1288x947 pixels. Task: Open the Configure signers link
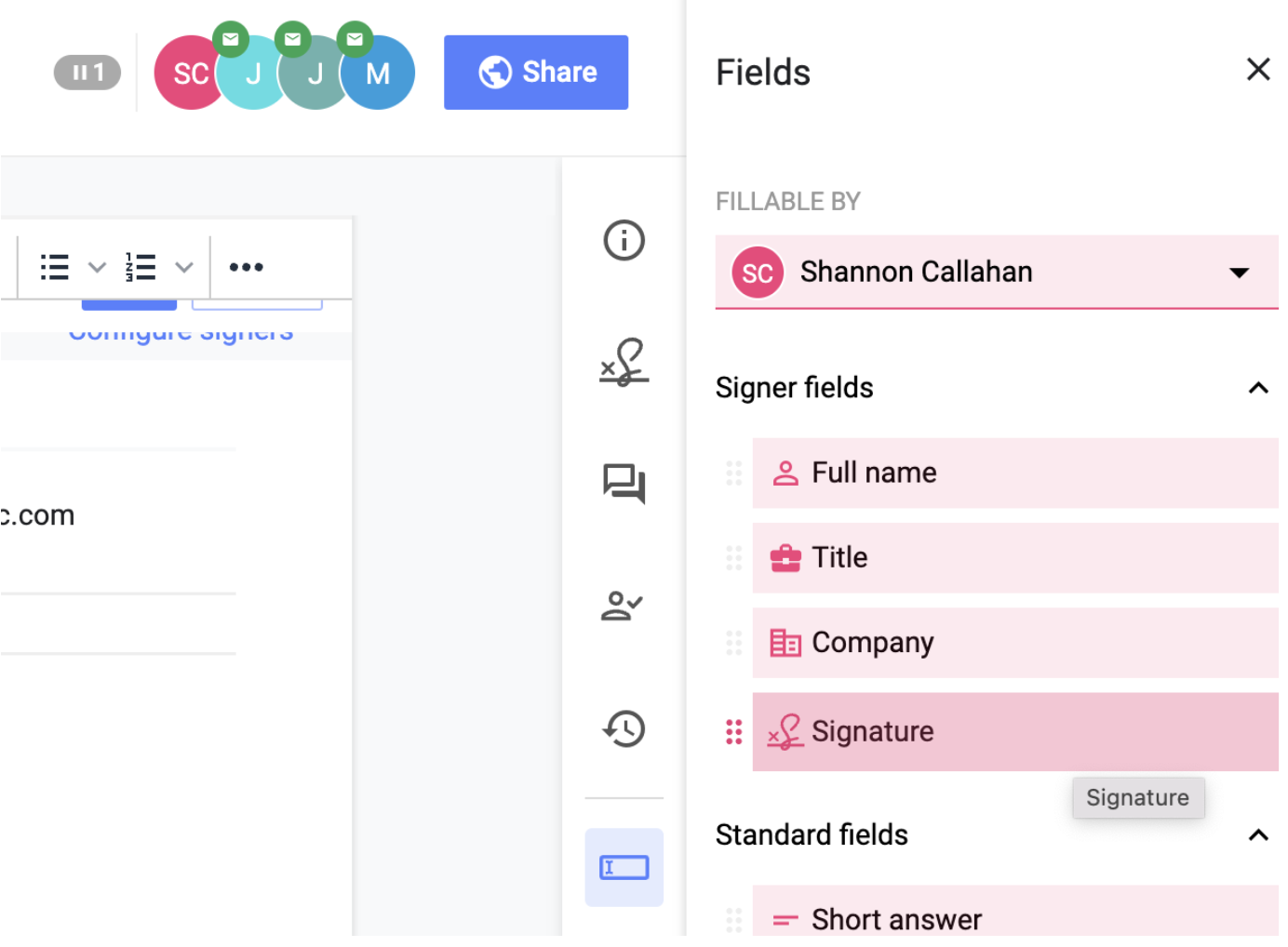click(181, 330)
